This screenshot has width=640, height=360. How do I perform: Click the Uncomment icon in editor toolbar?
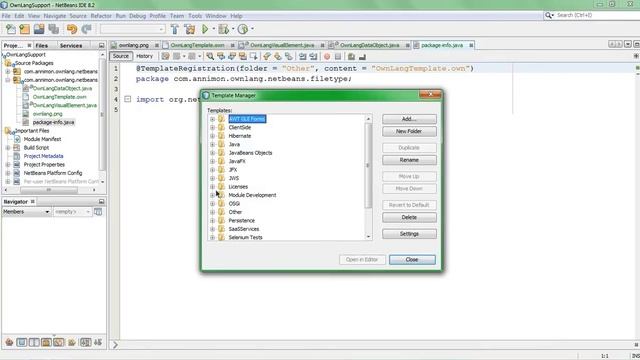point(362,56)
